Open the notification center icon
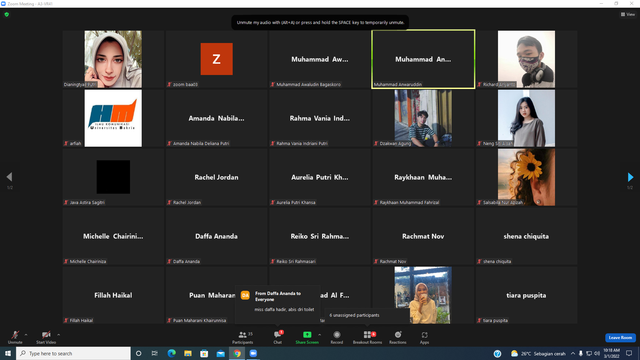Screen dimensions: 640x360 coord(629,353)
